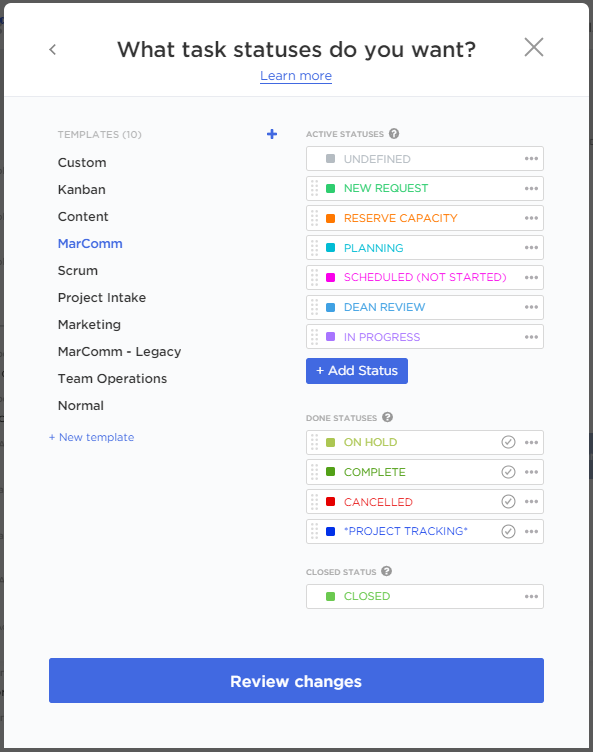Click the Review changes button
The height and width of the screenshot is (752, 593).
[296, 681]
